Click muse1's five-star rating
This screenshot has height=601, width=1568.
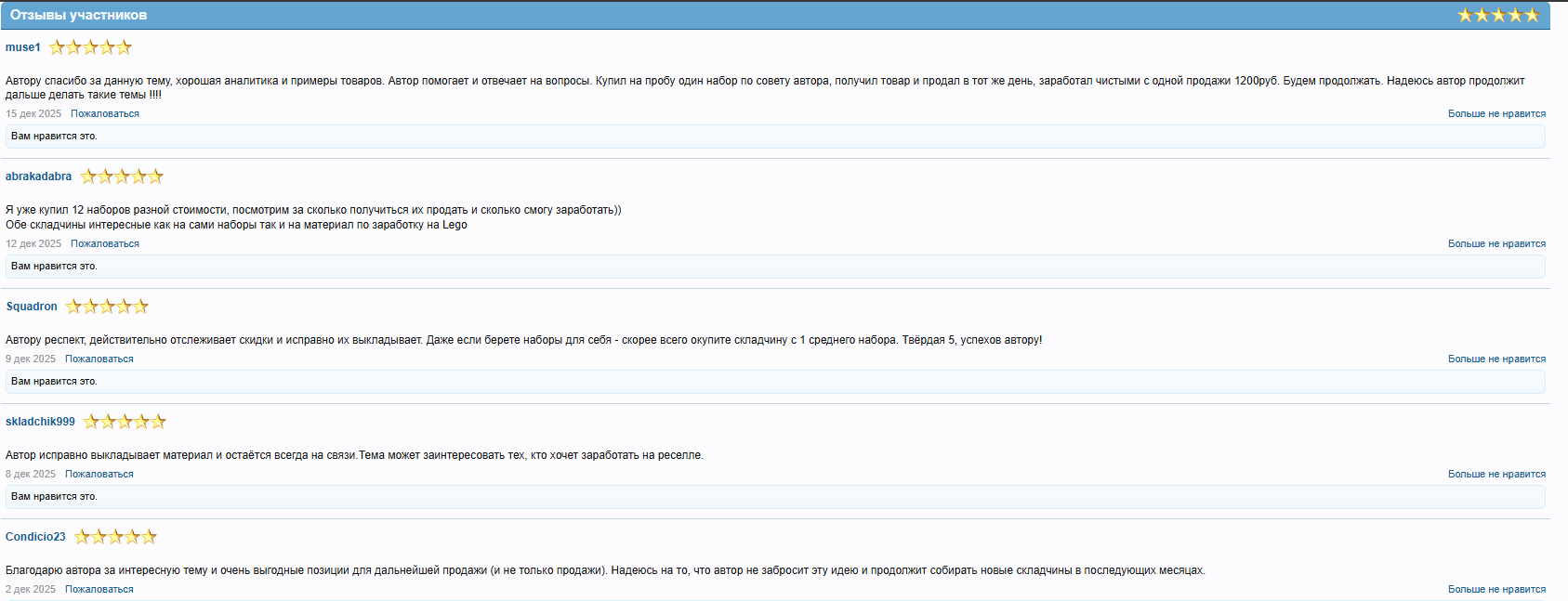90,47
